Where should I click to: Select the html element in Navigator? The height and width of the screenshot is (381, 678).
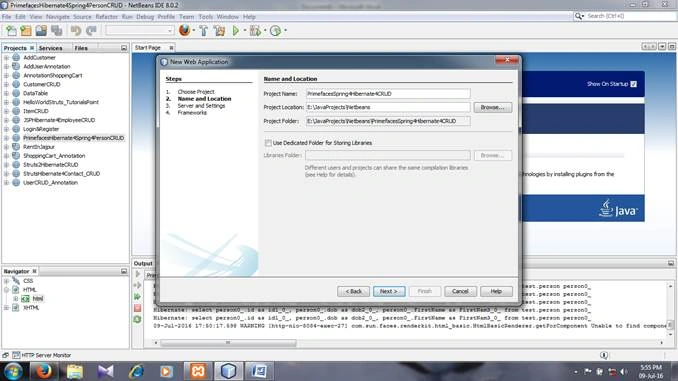[38, 299]
